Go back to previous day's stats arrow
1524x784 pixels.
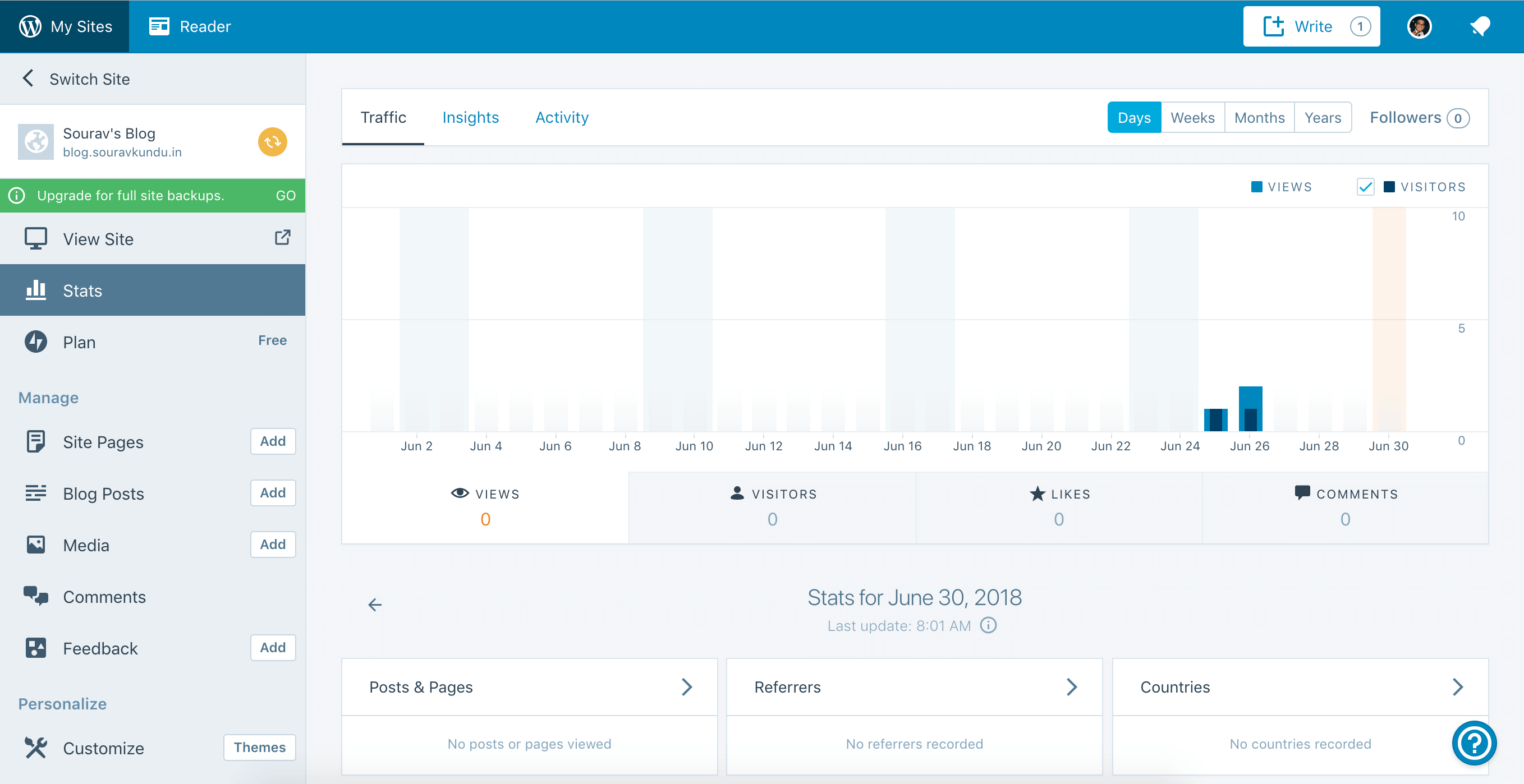(x=374, y=604)
